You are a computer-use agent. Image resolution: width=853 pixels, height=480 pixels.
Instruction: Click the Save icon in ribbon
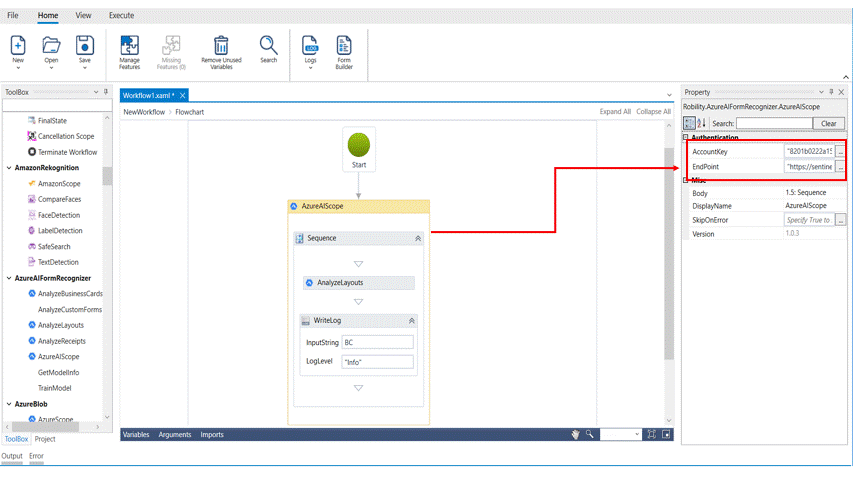(85, 45)
